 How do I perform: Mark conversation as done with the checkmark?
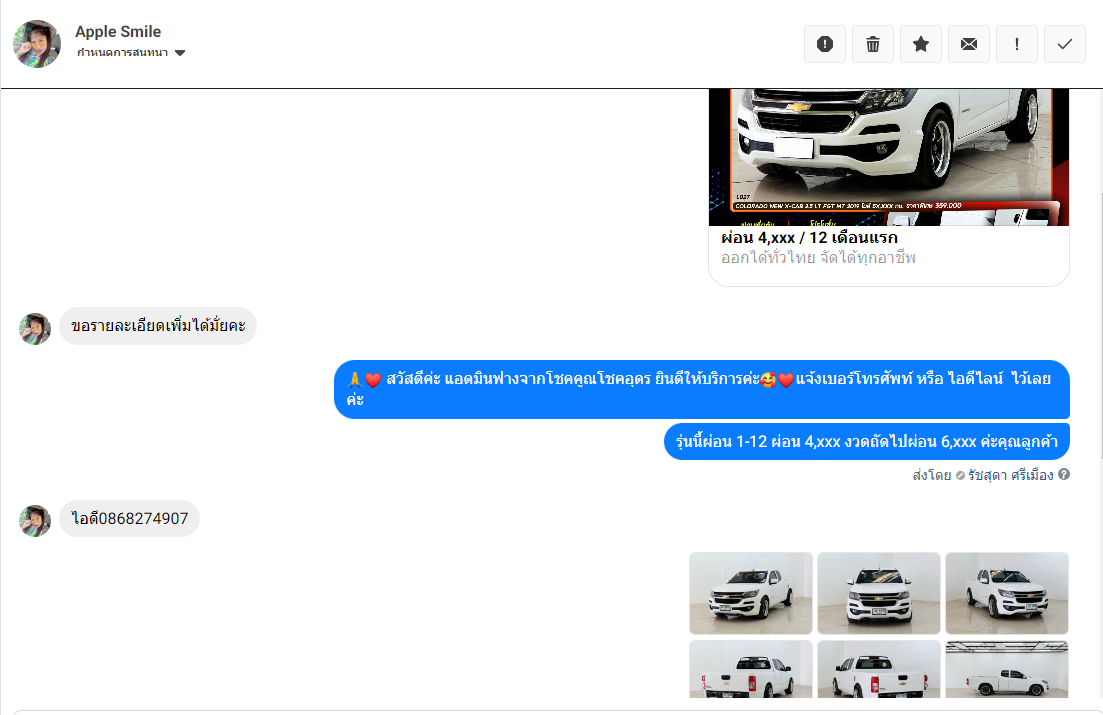[1064, 44]
